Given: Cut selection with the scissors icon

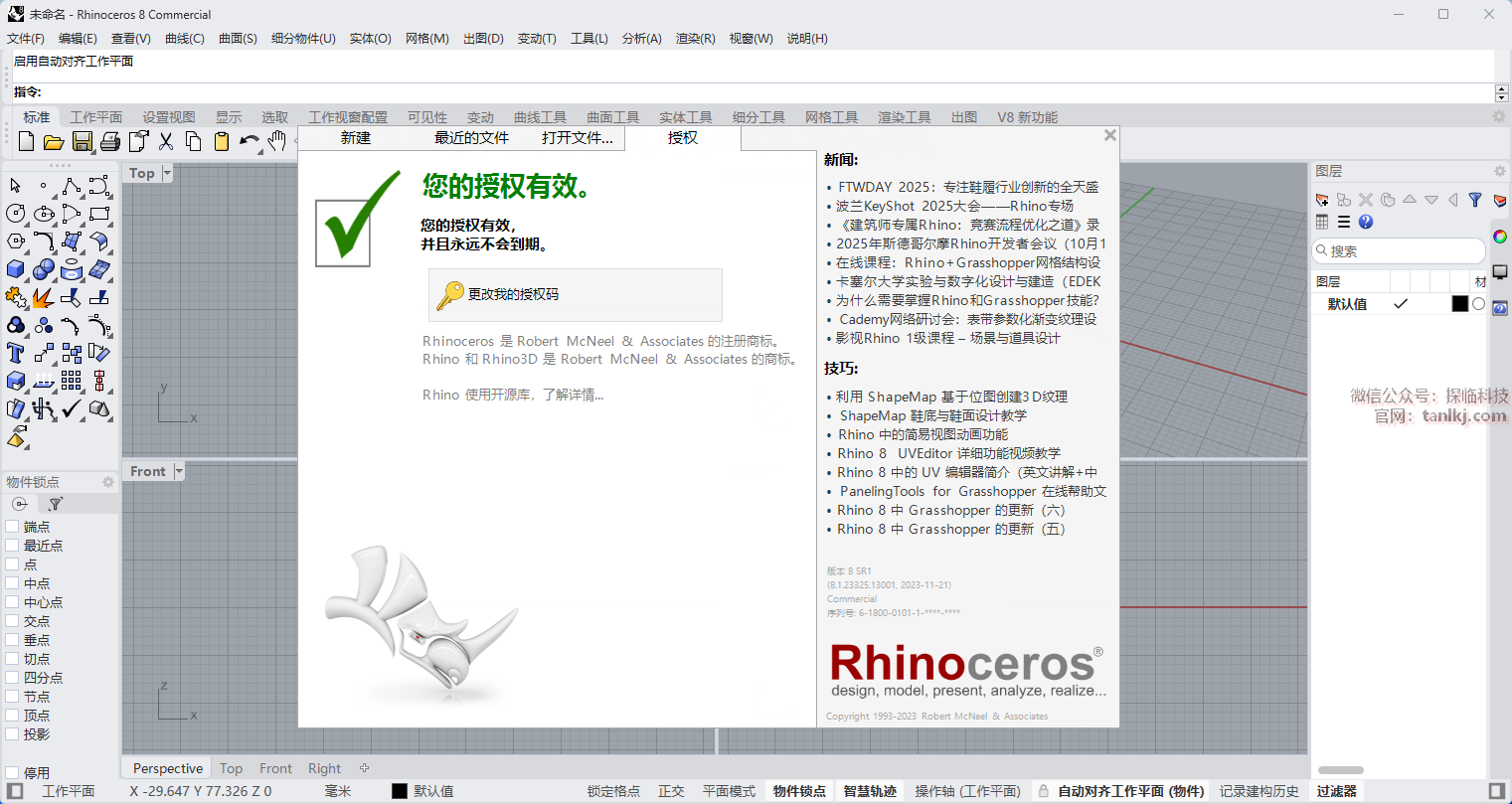Looking at the screenshot, I should pyautogui.click(x=165, y=142).
